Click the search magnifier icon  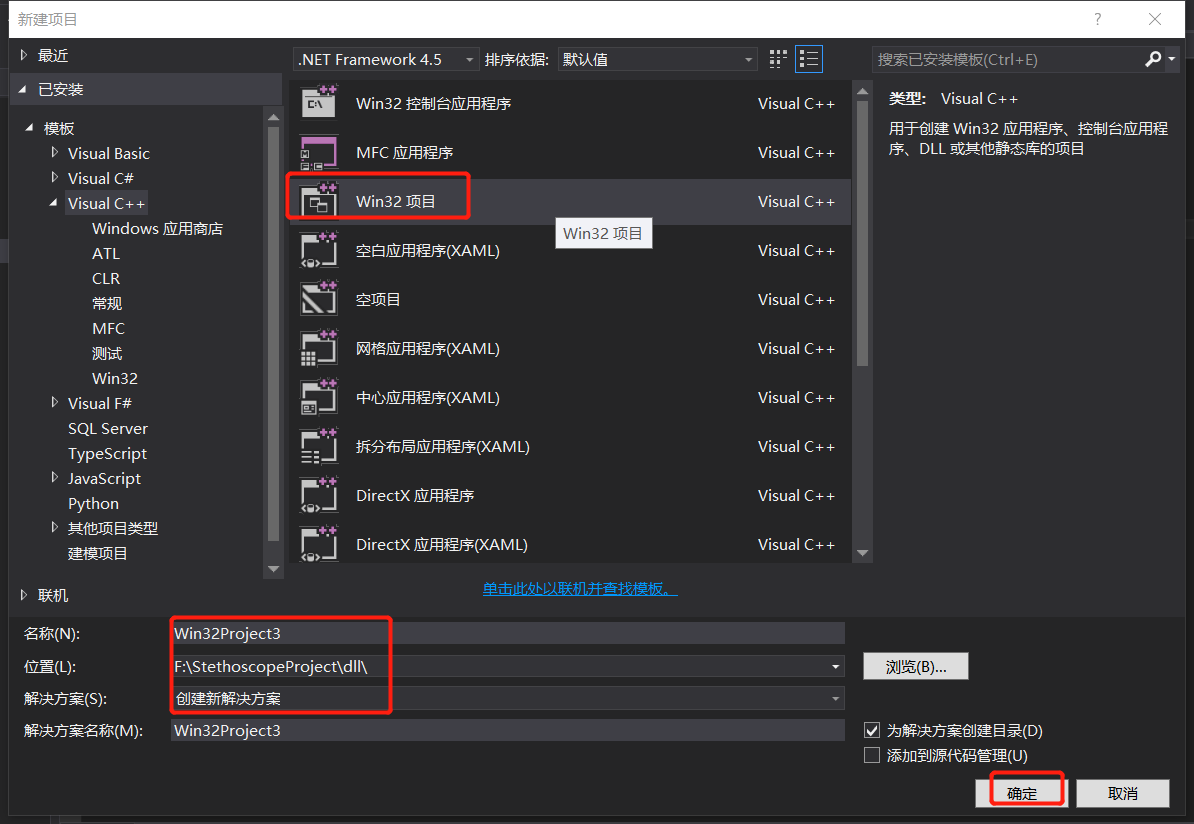pyautogui.click(x=1152, y=59)
